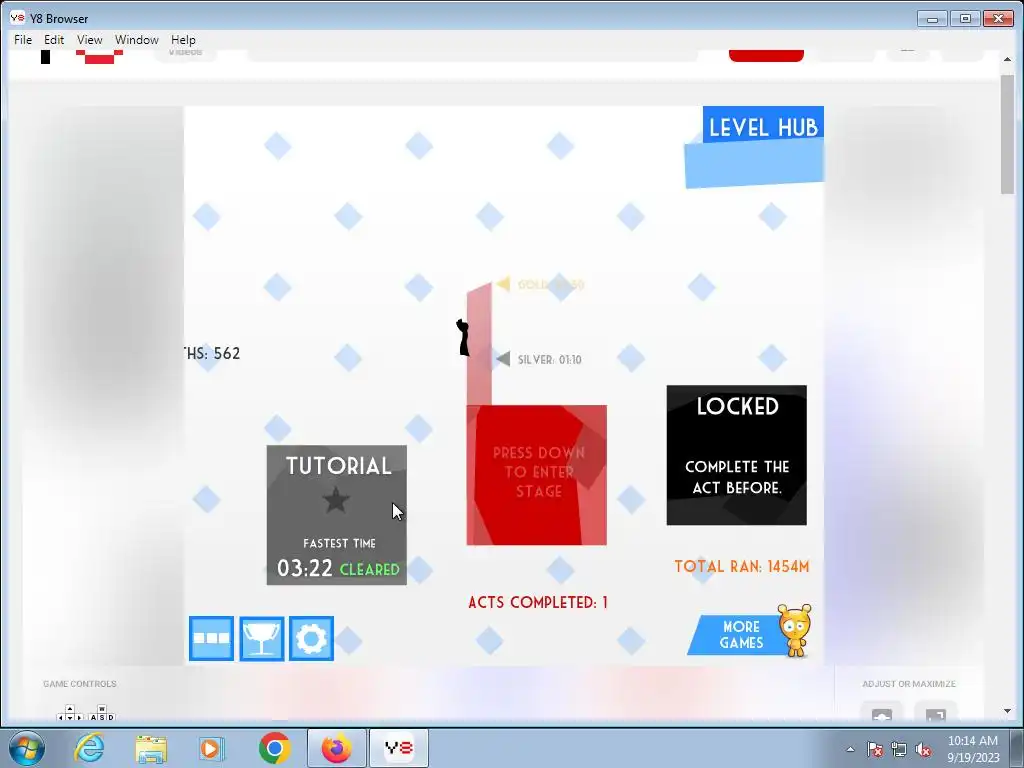Image resolution: width=1024 pixels, height=768 pixels.
Task: Click the Acts Completed: 1 text
Action: (538, 602)
